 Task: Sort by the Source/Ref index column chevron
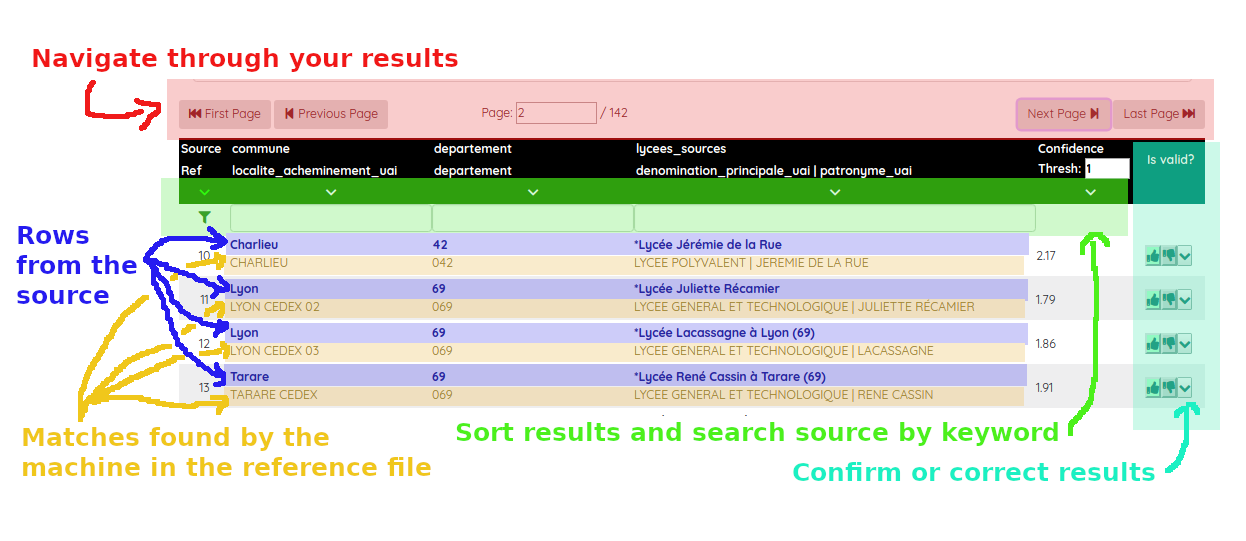[x=205, y=192]
